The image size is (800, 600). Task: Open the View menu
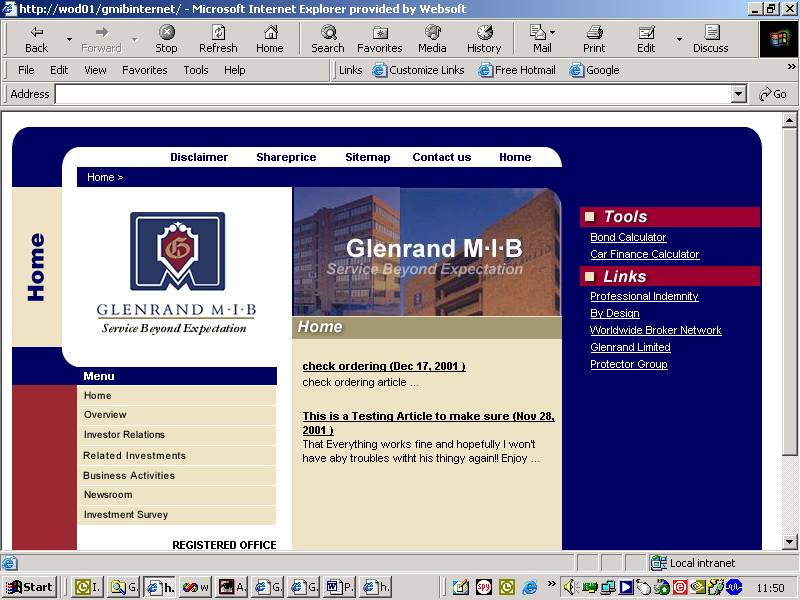95,70
